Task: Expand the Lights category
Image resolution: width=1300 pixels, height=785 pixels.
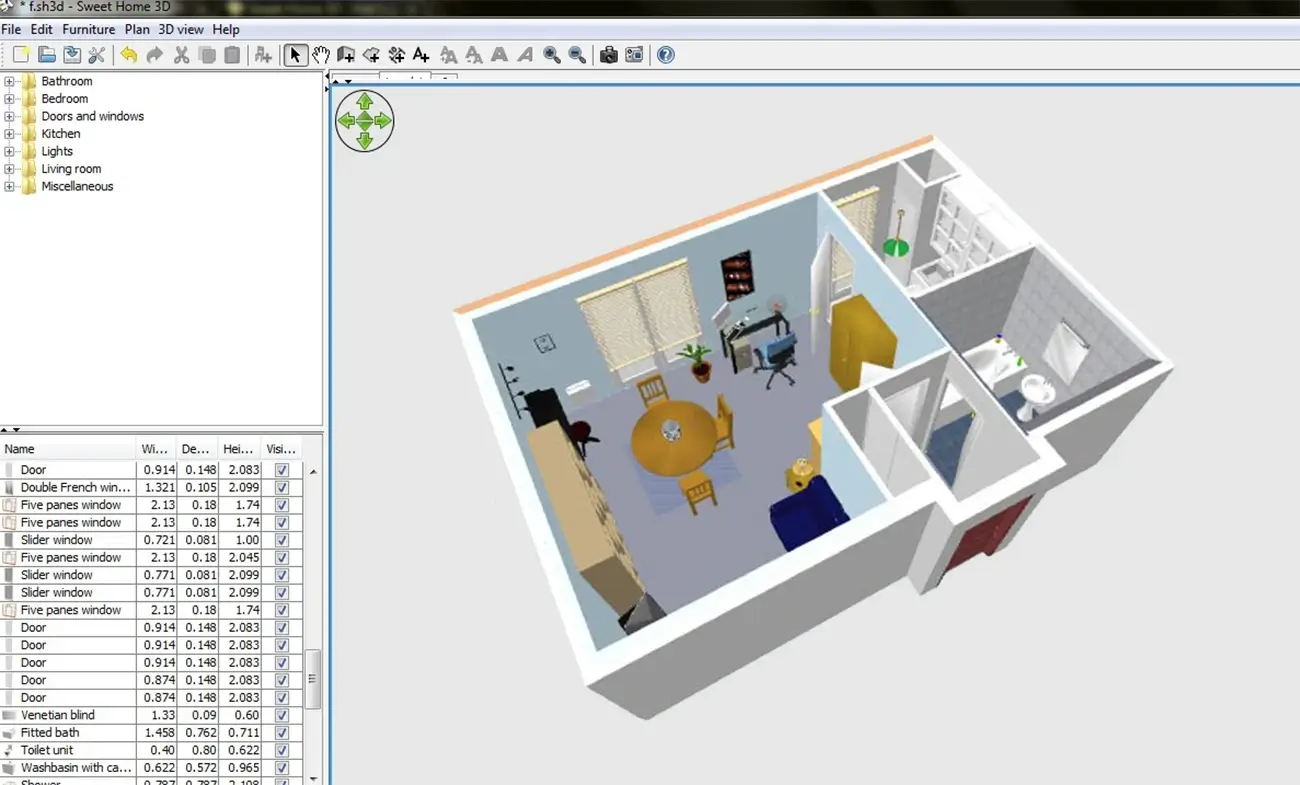Action: [x=8, y=151]
